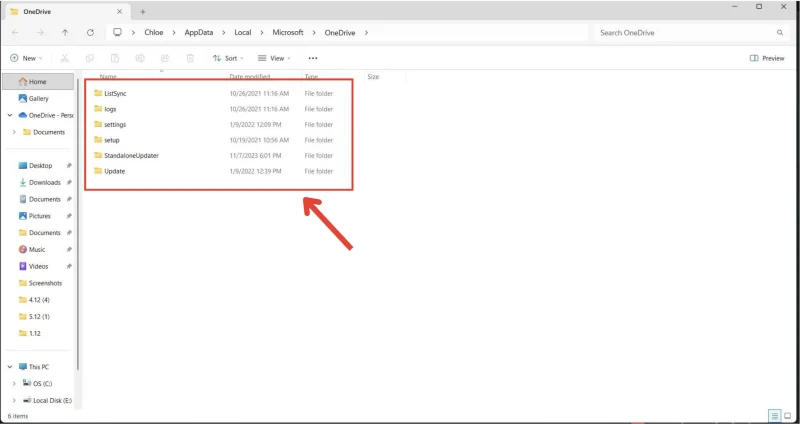
Task: Select OneDrive - Personal in sidebar
Action: [46, 115]
